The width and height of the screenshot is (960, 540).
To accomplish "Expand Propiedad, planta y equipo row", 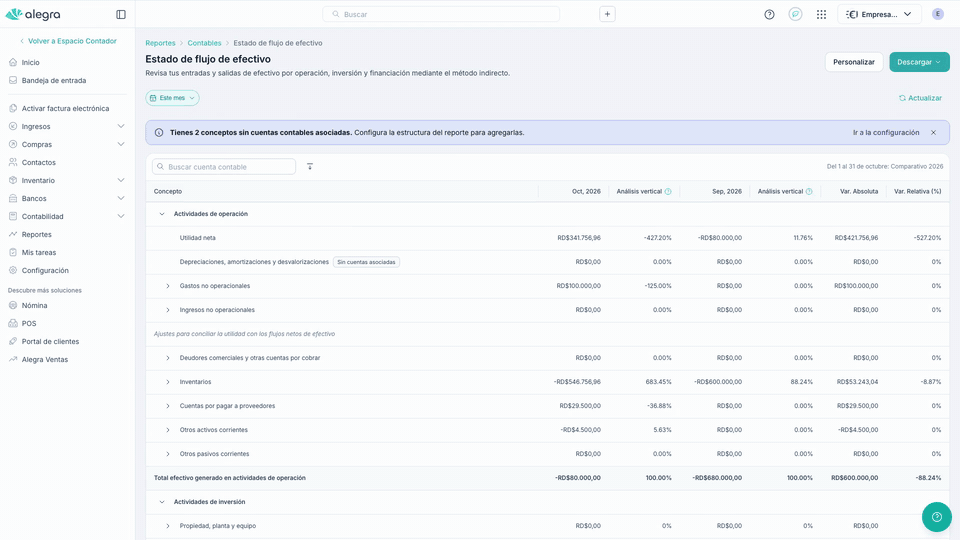I will point(168,526).
